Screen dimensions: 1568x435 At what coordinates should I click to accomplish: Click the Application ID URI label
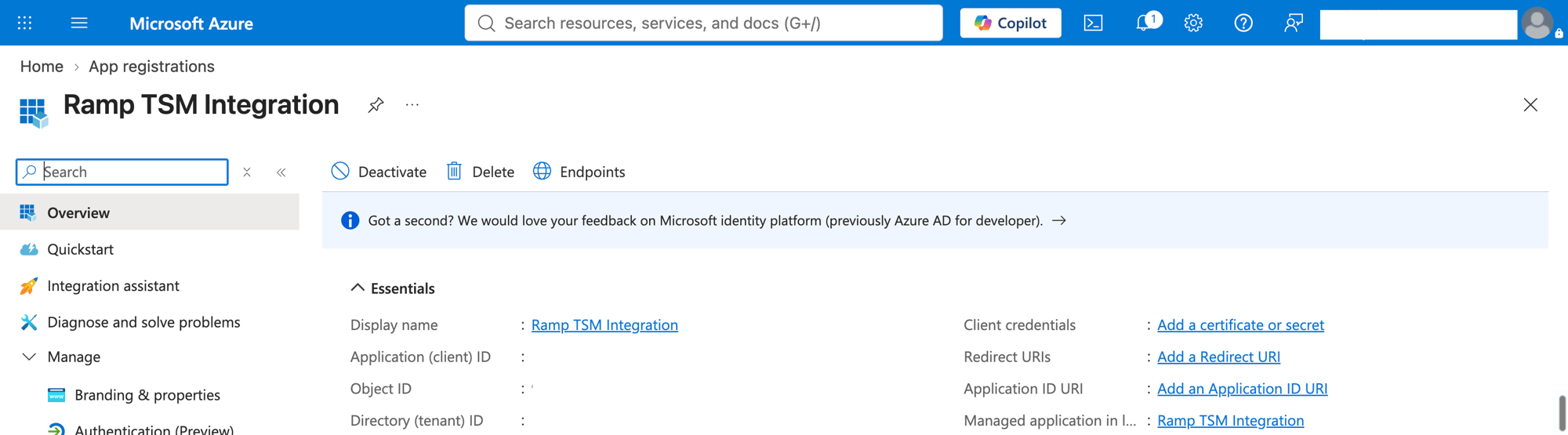pos(1023,389)
